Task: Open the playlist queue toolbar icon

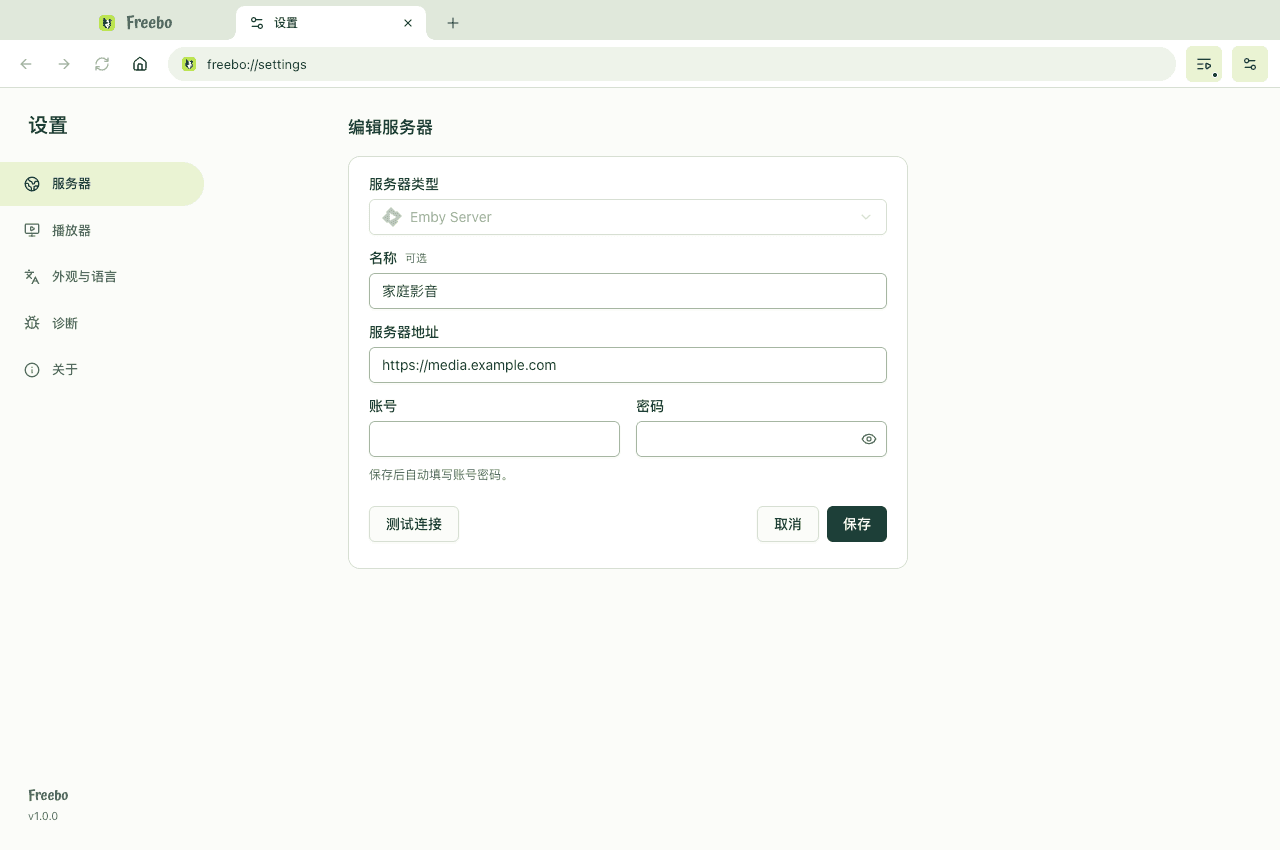Action: pyautogui.click(x=1204, y=64)
